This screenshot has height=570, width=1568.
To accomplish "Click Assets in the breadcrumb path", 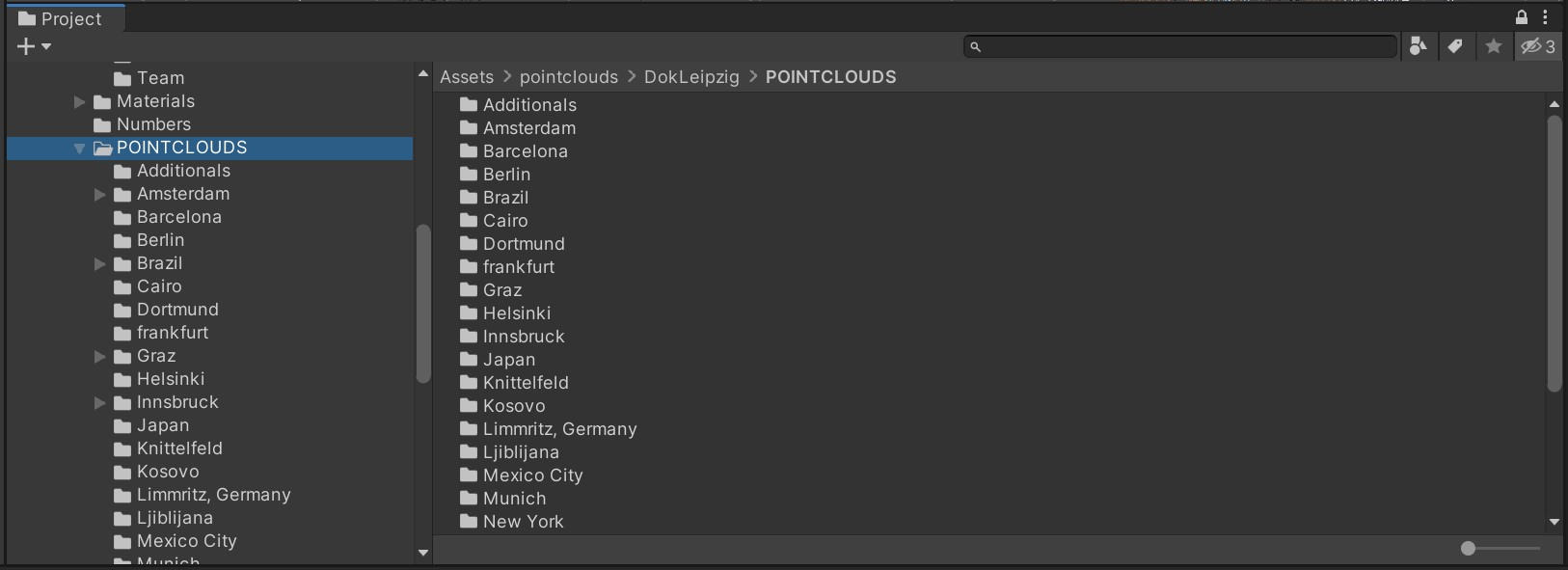I will pos(467,77).
